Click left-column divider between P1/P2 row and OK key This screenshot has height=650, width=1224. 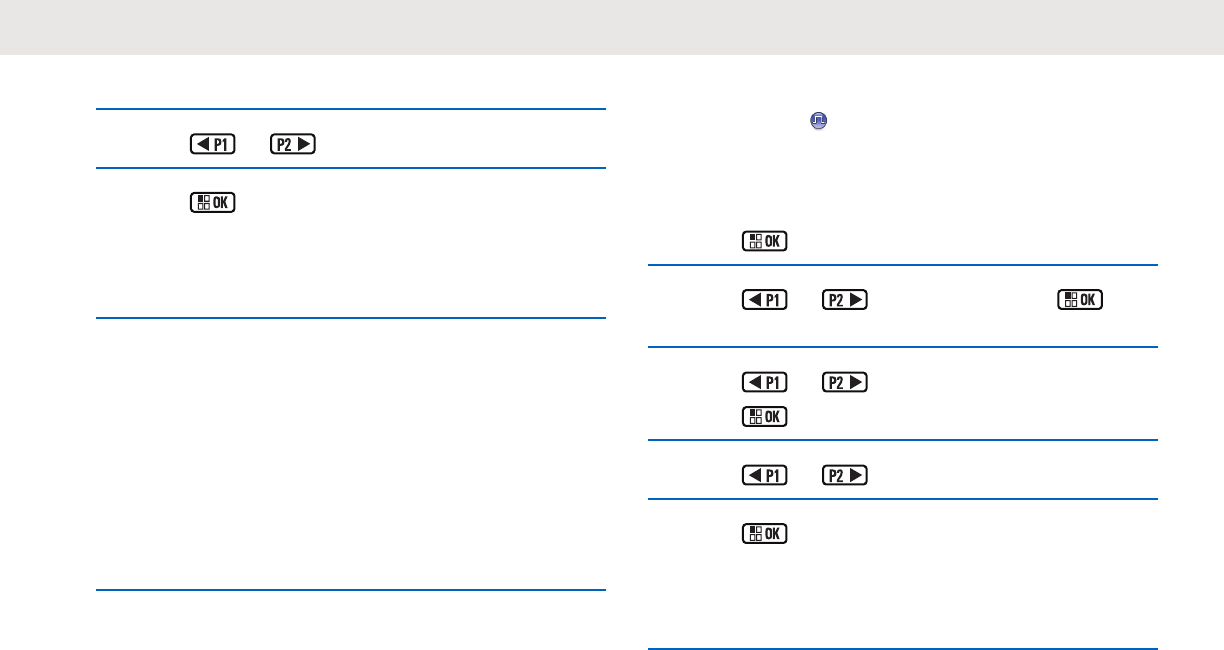[x=351, y=168]
